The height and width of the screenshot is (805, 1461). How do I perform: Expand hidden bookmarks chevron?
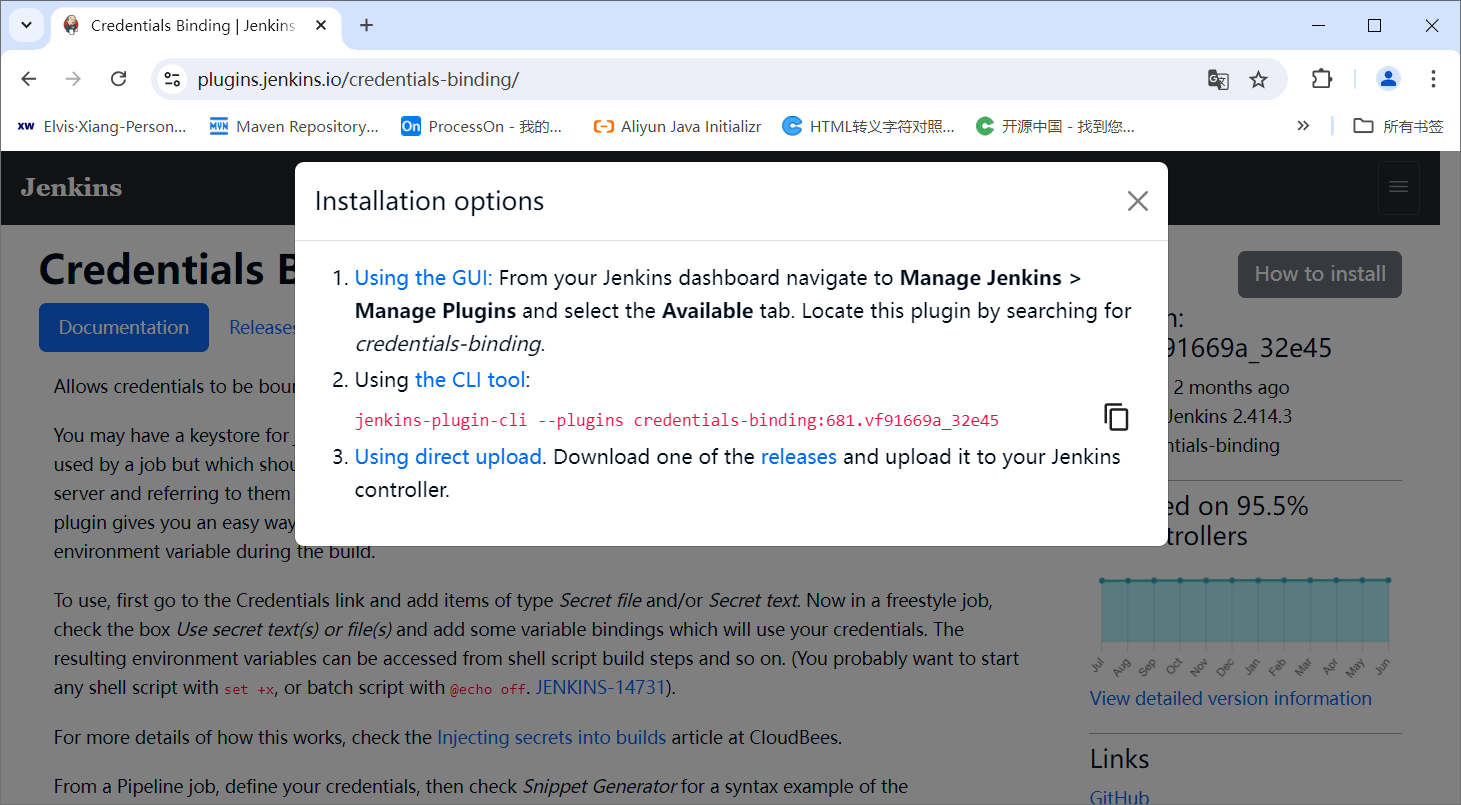pos(1303,126)
